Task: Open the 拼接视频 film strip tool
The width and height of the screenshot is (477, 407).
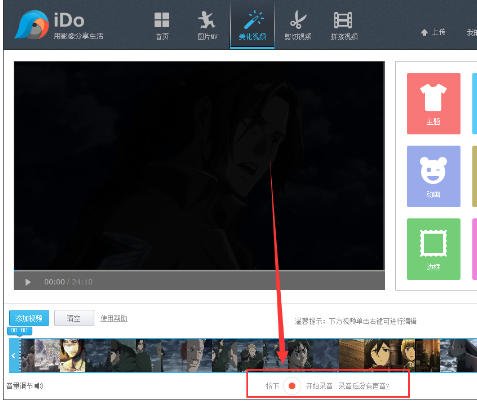Action: pos(344,26)
